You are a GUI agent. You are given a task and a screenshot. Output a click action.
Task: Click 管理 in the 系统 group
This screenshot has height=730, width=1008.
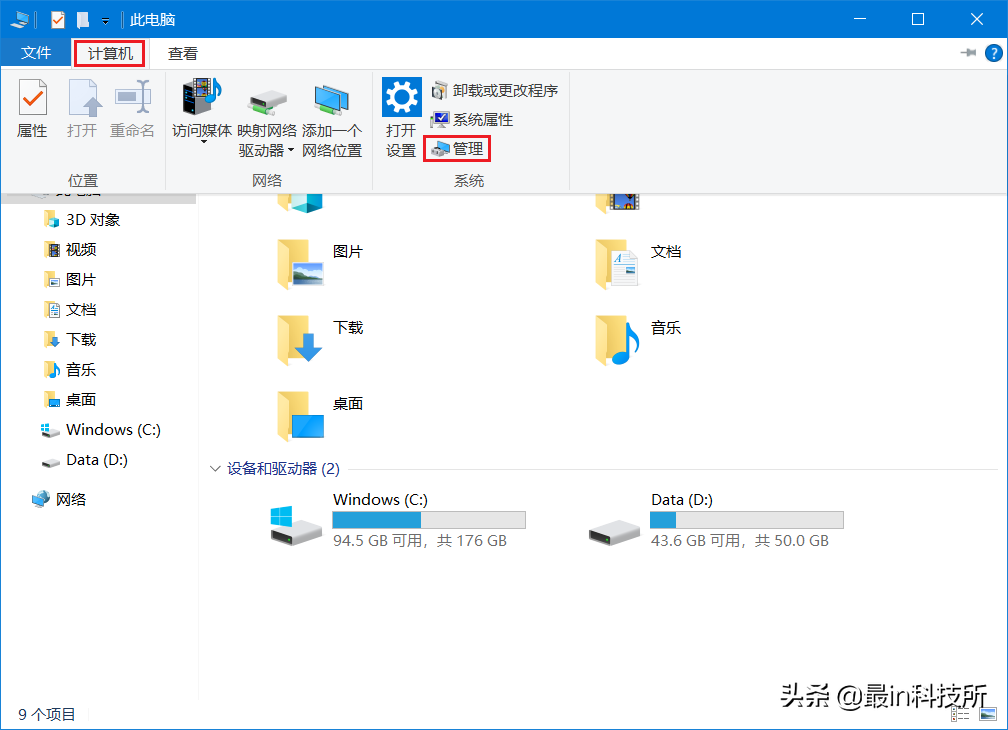coord(457,149)
